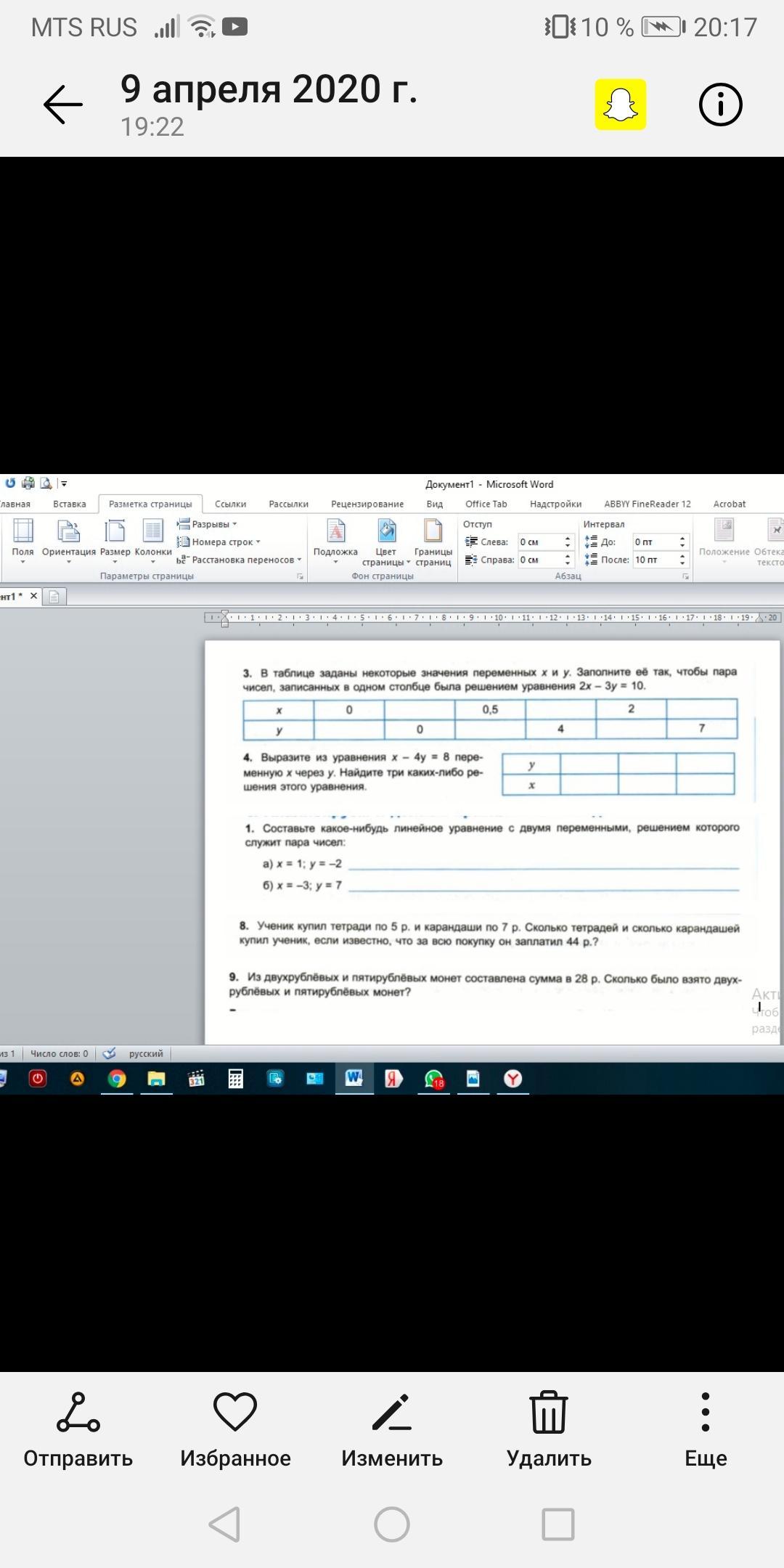
Task: Click the spell check status bar icon
Action: tap(110, 1053)
